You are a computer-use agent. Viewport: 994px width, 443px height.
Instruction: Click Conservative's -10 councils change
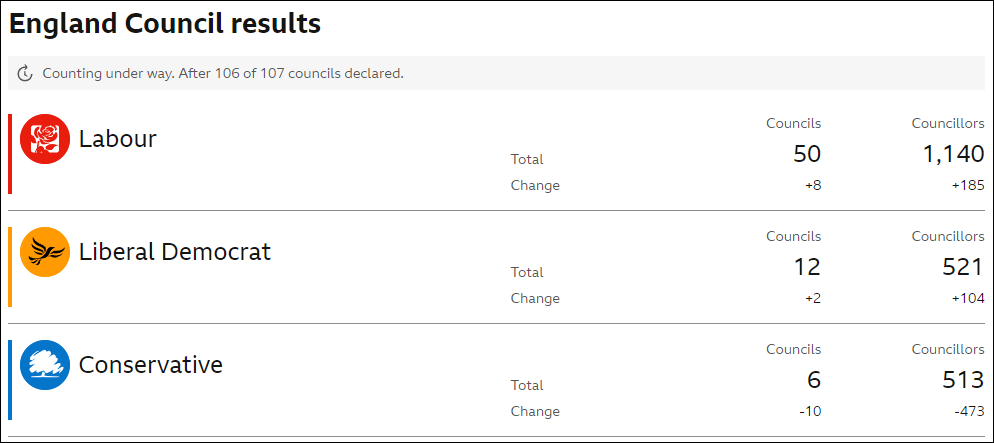(810, 411)
